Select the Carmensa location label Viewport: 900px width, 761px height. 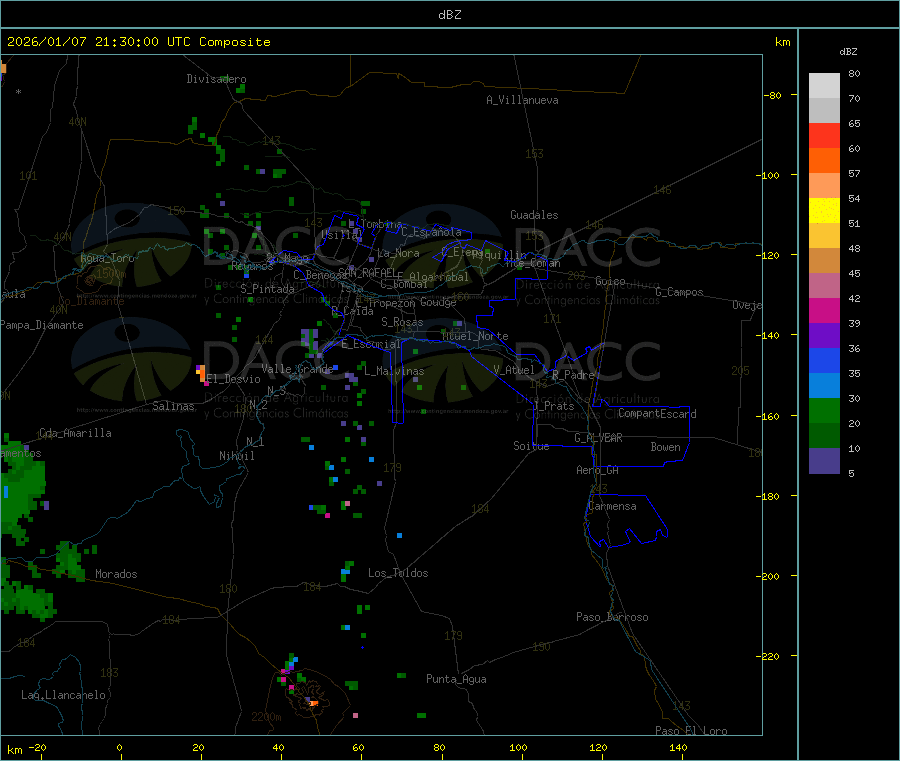(x=611, y=506)
